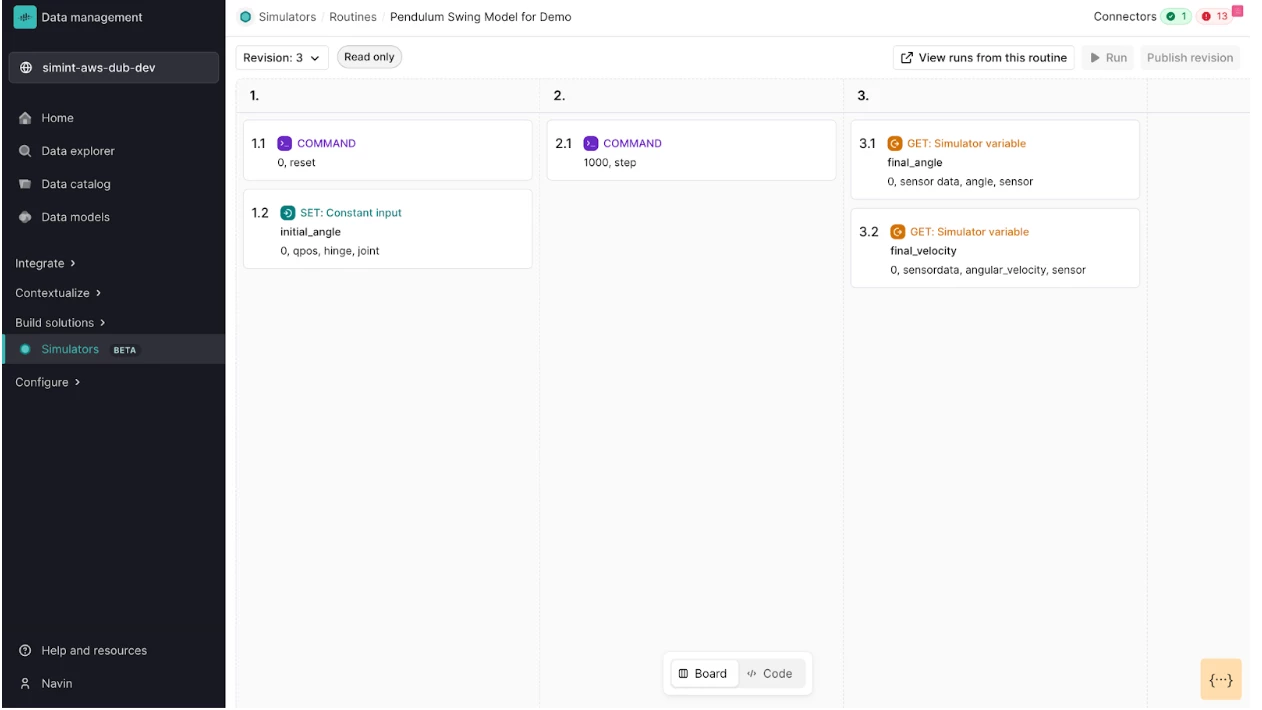Viewport: 1262px width, 710px height.
Task: Switch to Code view
Action: (770, 673)
